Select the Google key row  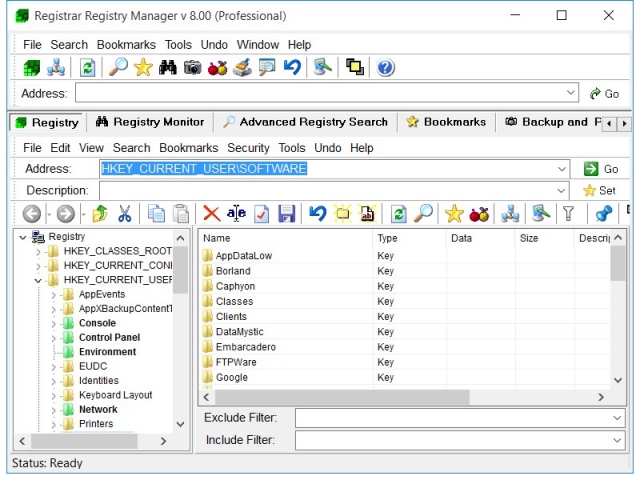point(406,378)
